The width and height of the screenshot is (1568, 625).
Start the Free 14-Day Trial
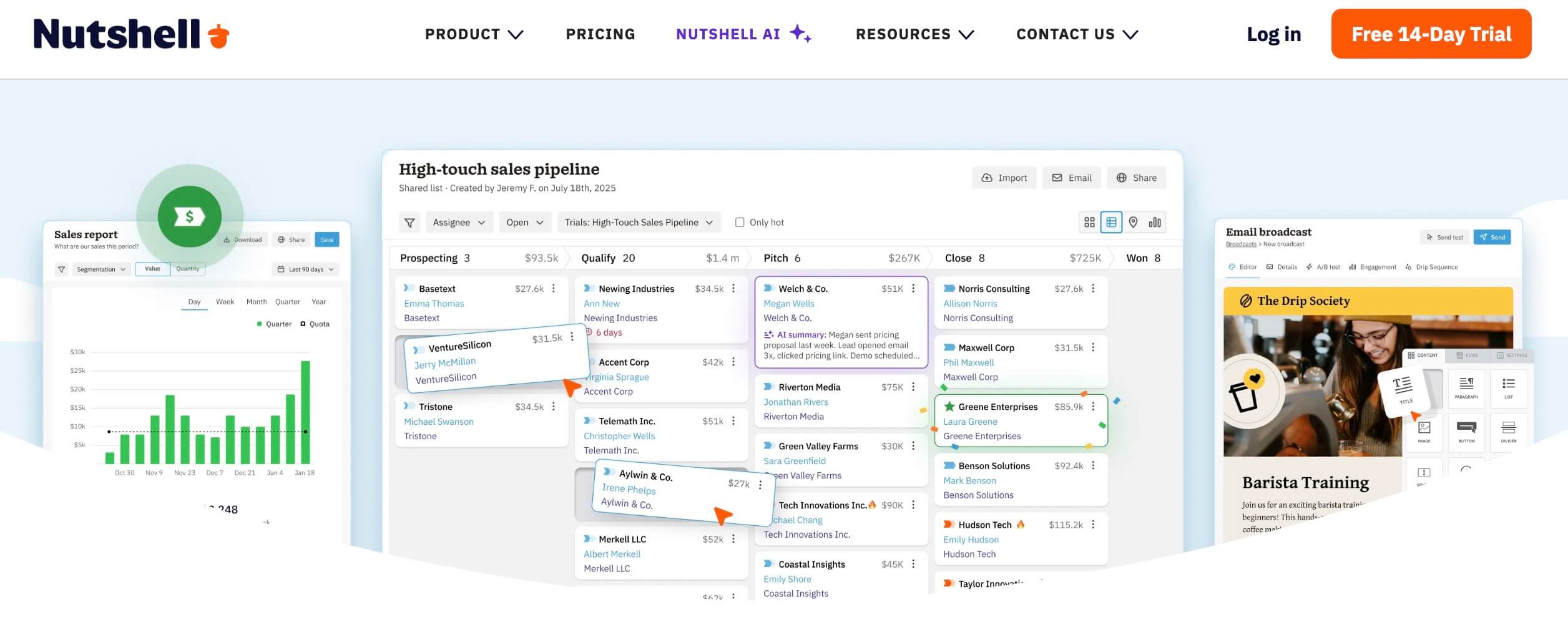coord(1431,34)
